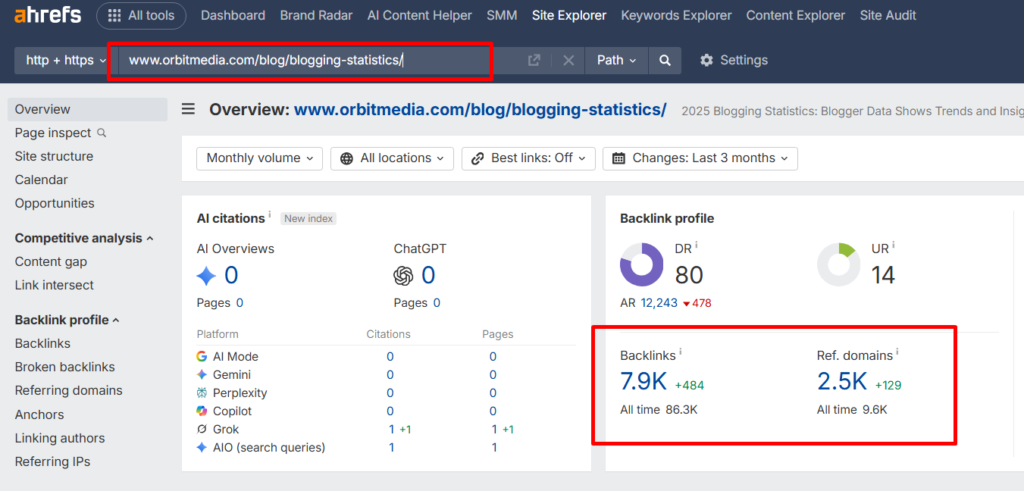
Task: Collapse Backlink profile sidebar section
Action: tap(67, 320)
